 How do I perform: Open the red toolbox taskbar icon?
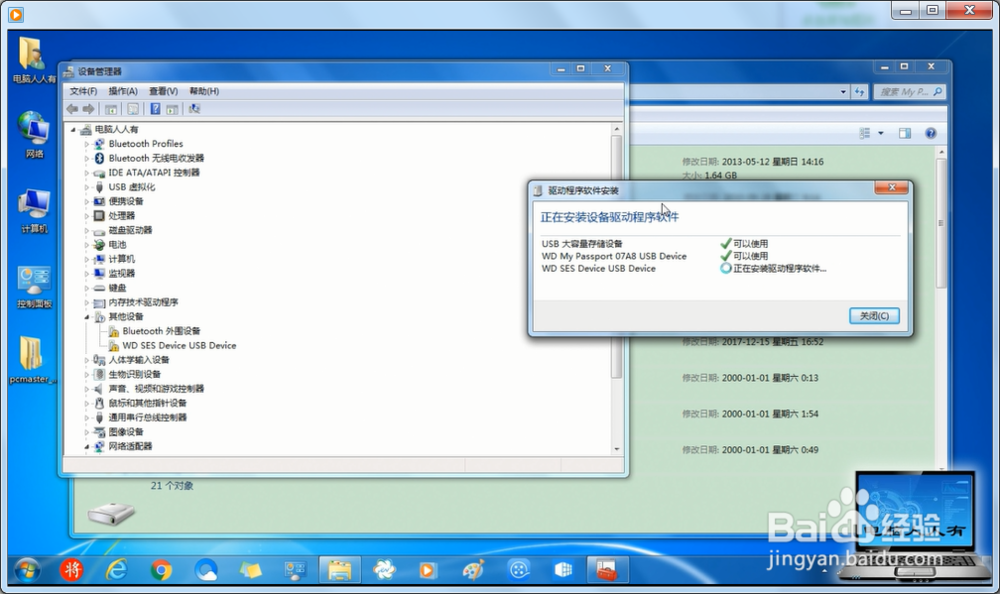point(607,570)
